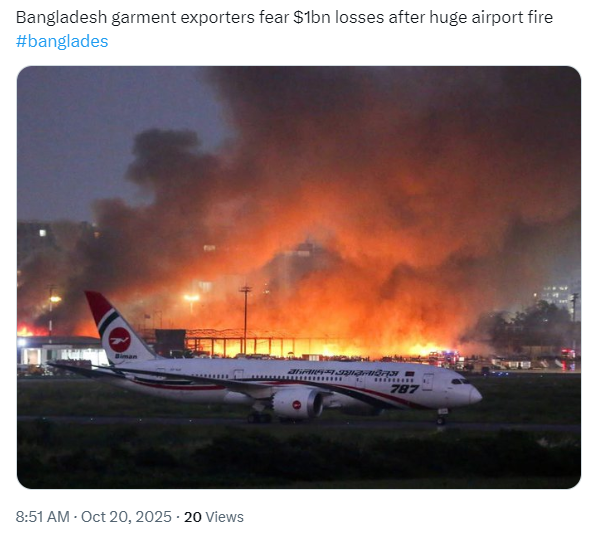This screenshot has width=596, height=537.
Task: Click the red-green striped tail fin
Action: tap(116, 326)
